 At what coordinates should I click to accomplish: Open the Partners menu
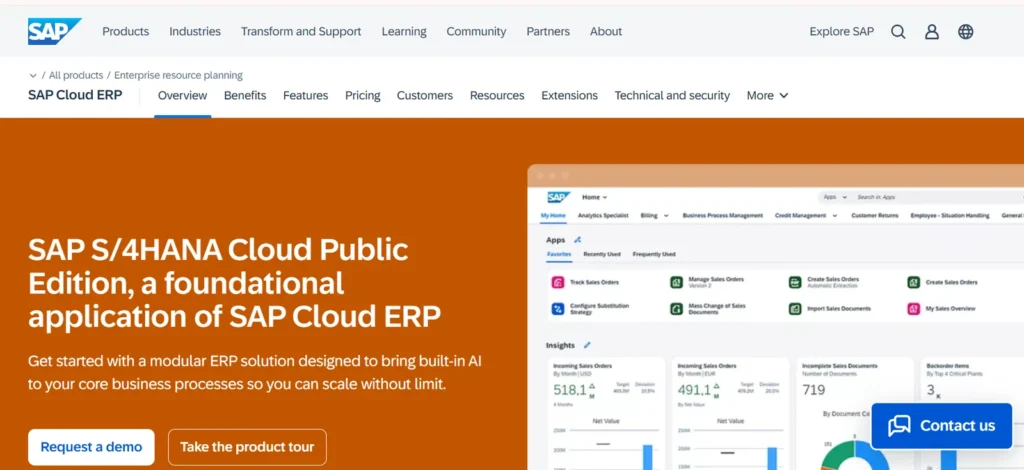[x=548, y=31]
